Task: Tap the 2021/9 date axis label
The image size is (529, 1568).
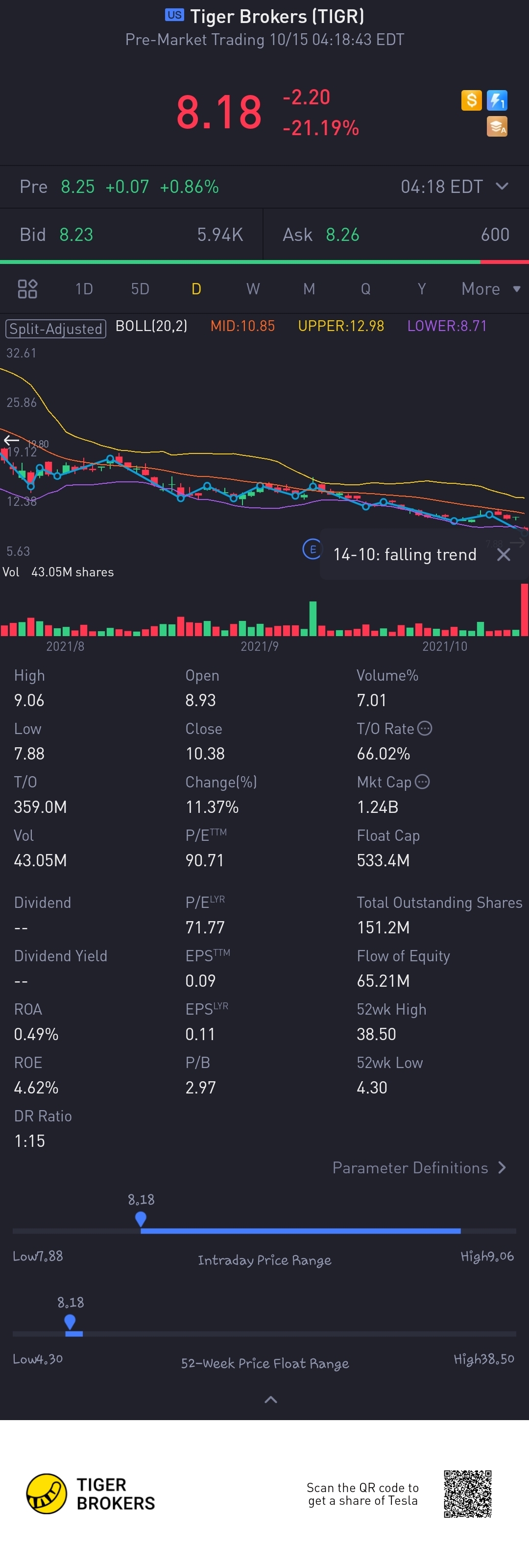Action: pyautogui.click(x=259, y=646)
